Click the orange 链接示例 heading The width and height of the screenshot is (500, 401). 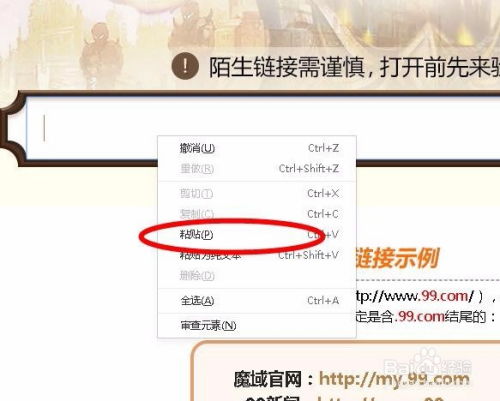coord(397,258)
